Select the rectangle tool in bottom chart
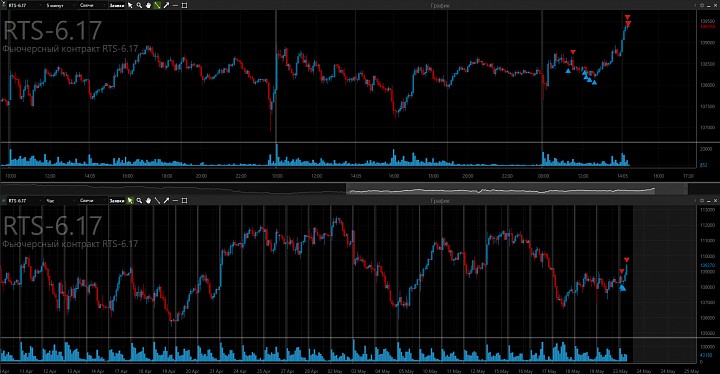Screen dimensions: 720x374 pos(184,200)
